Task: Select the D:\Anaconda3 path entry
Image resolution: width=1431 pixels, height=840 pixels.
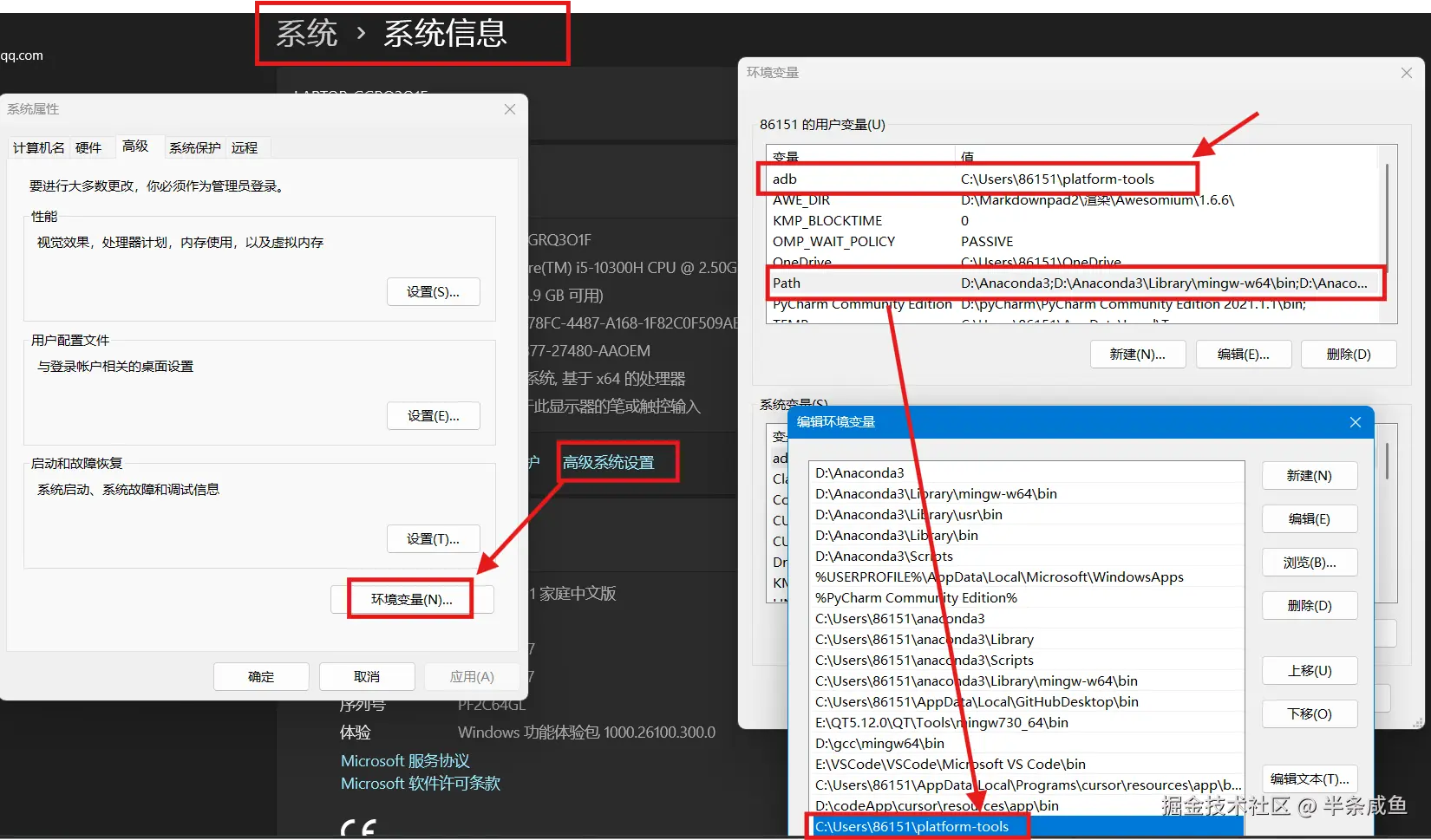Action: tap(859, 472)
